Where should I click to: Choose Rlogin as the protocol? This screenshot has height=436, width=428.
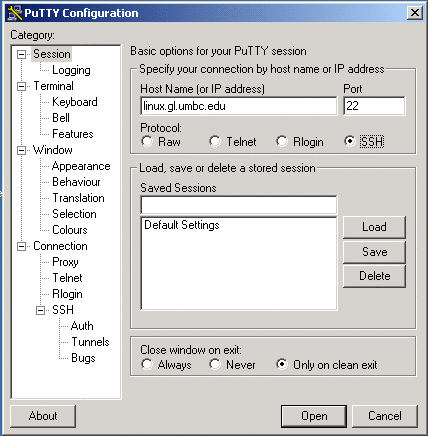click(x=282, y=141)
